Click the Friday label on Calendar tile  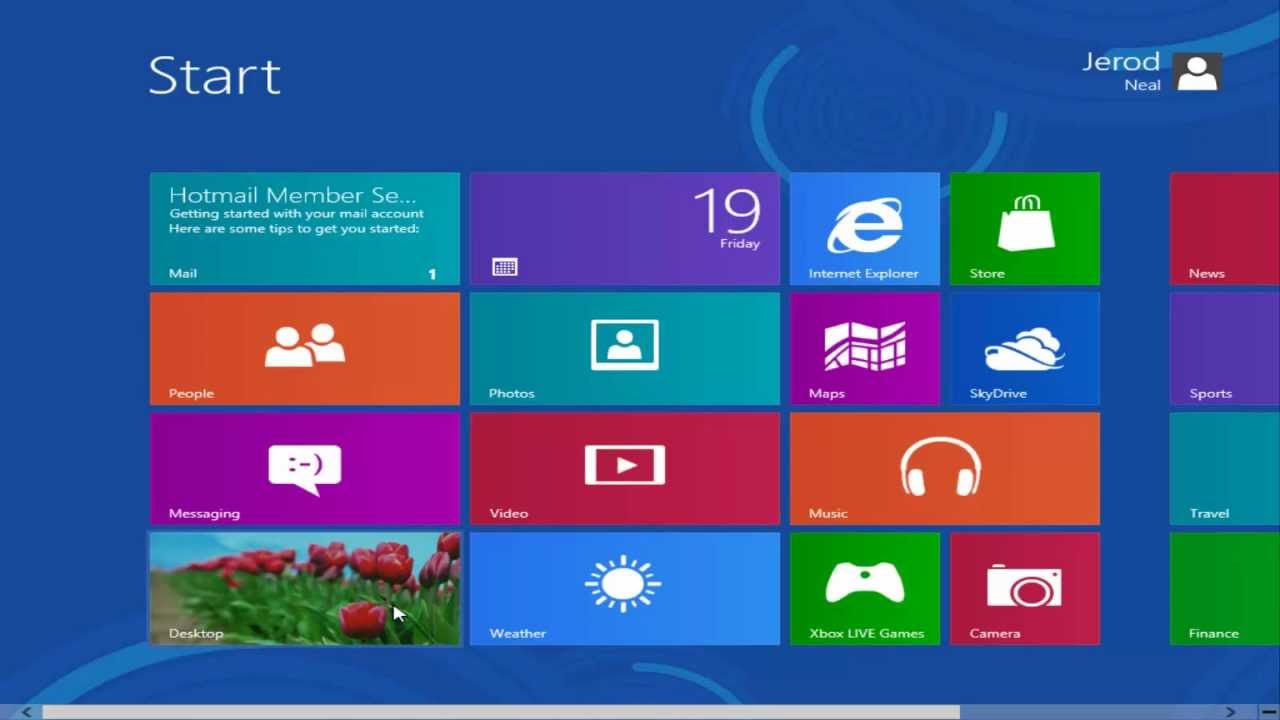point(740,243)
